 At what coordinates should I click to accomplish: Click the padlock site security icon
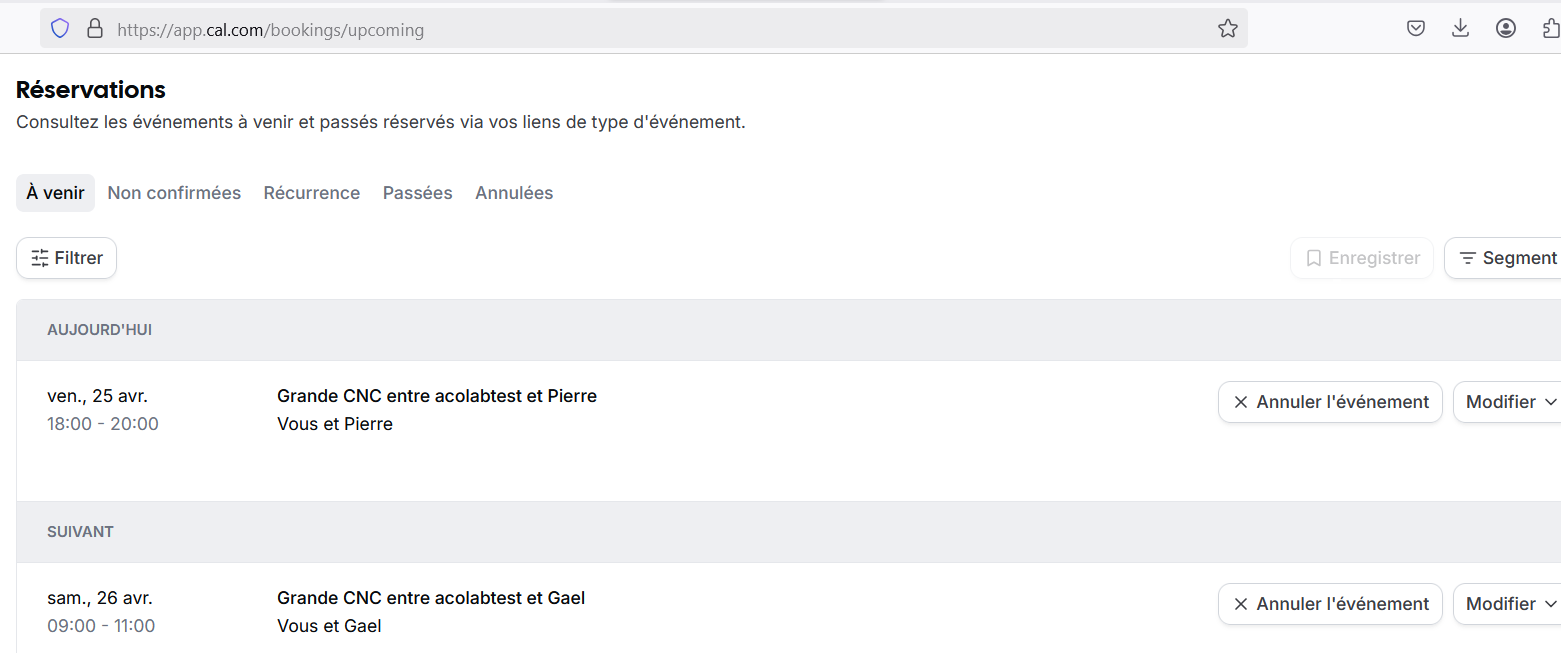(95, 29)
